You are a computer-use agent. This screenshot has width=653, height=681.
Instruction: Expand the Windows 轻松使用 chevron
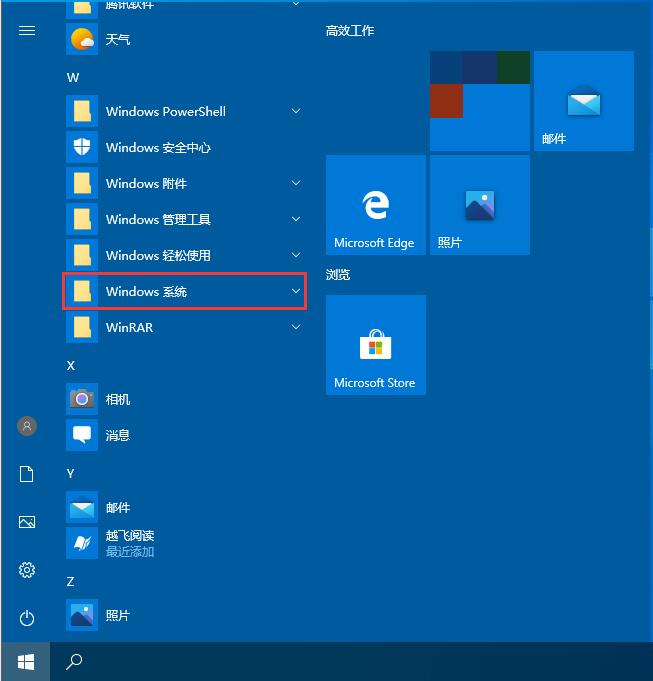coord(296,255)
